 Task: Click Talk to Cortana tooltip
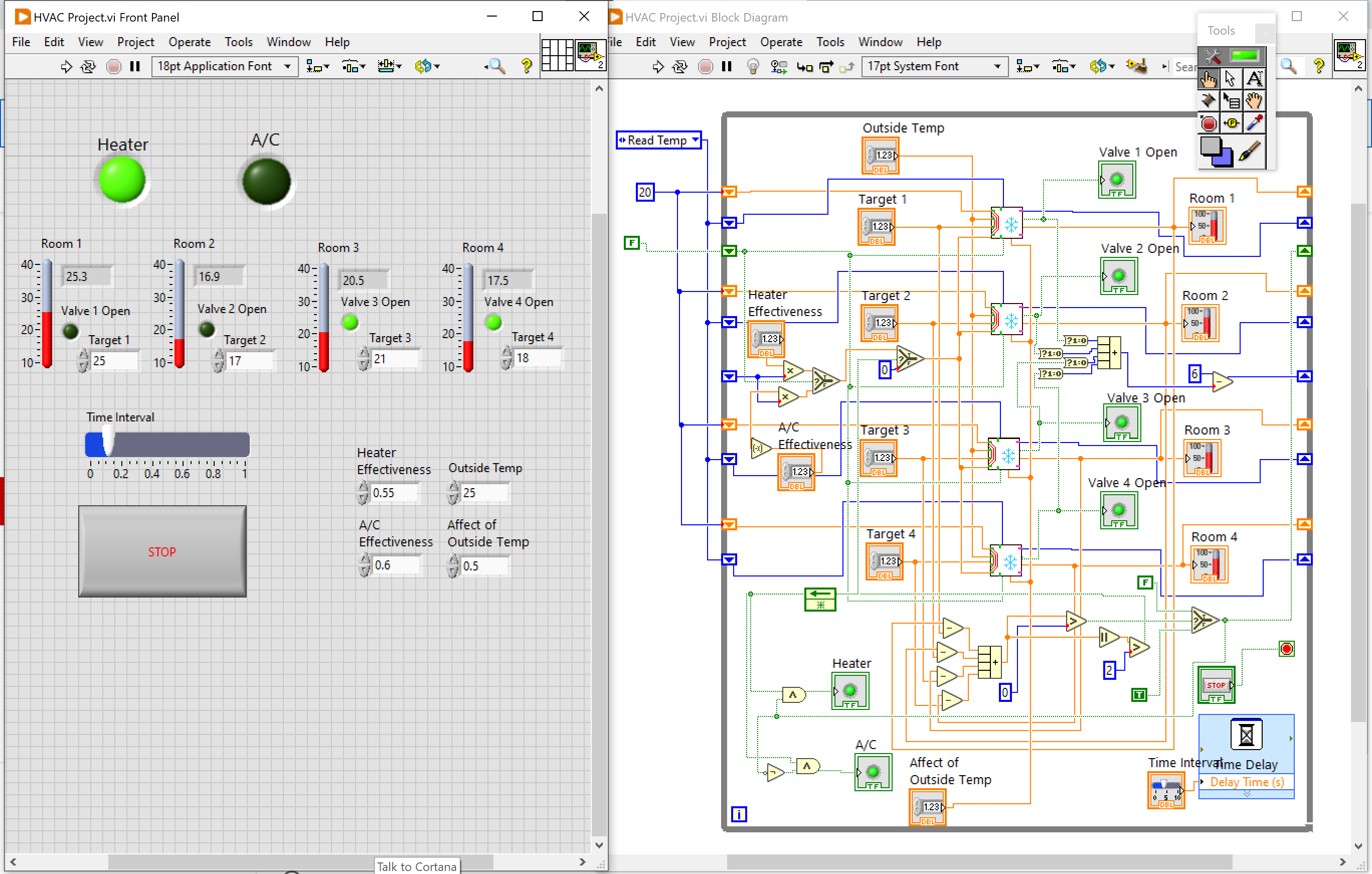pyautogui.click(x=417, y=866)
